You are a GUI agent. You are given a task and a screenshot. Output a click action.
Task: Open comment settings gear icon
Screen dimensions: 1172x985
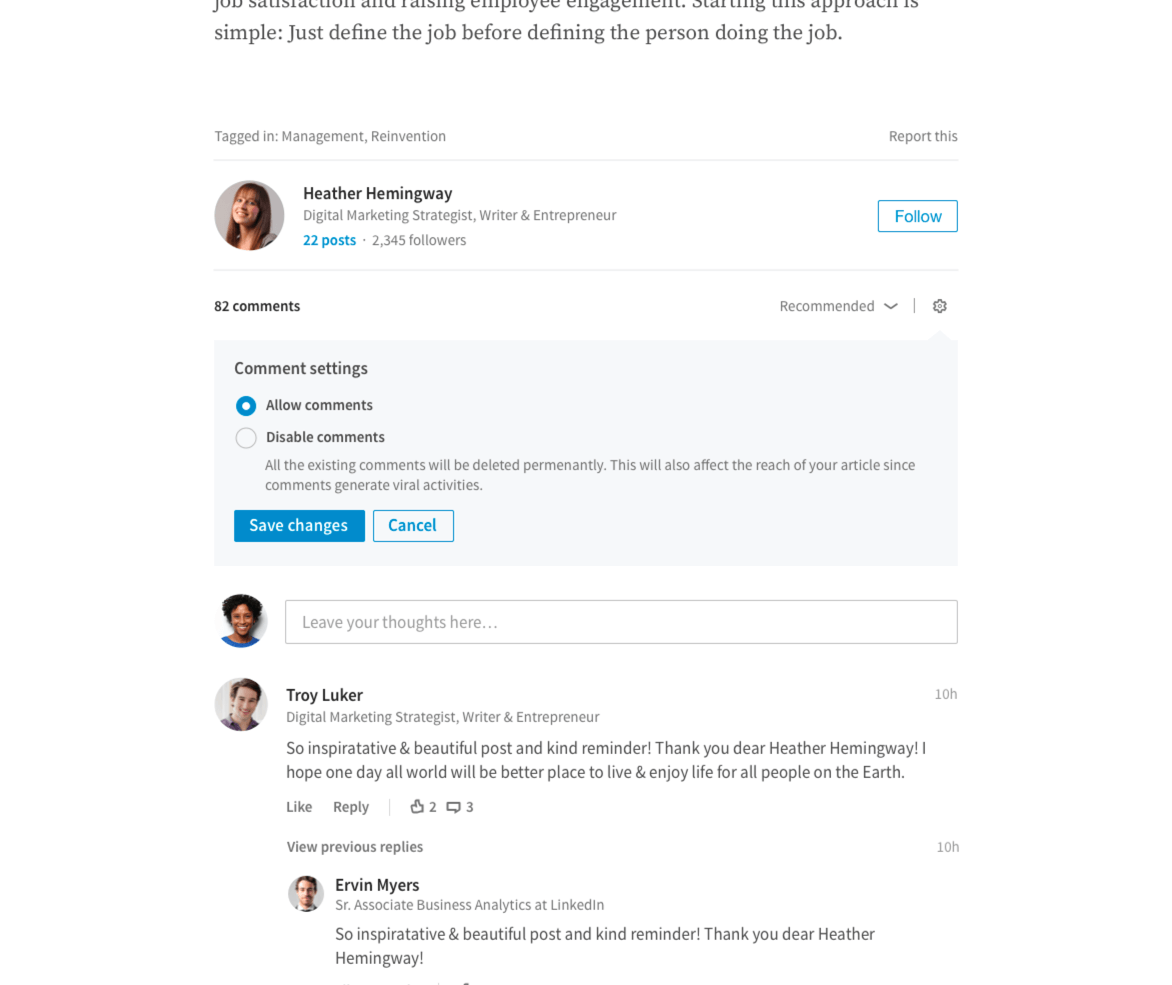(x=940, y=306)
